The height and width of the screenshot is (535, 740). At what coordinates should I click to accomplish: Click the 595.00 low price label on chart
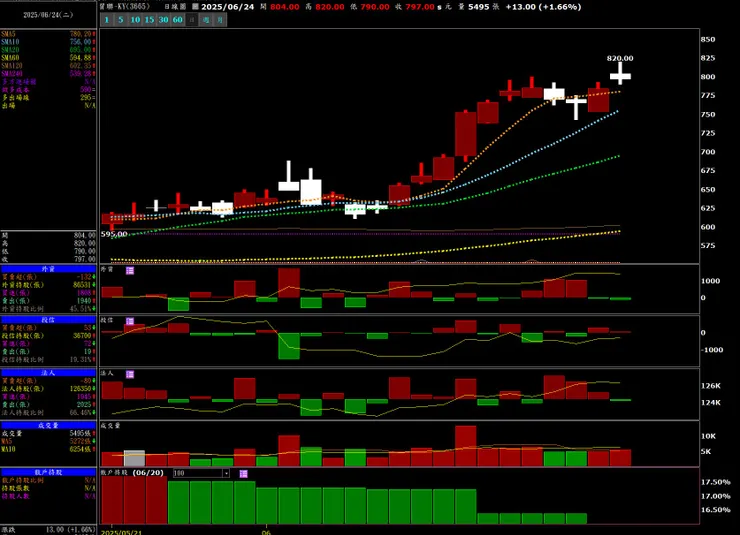[x=114, y=234]
